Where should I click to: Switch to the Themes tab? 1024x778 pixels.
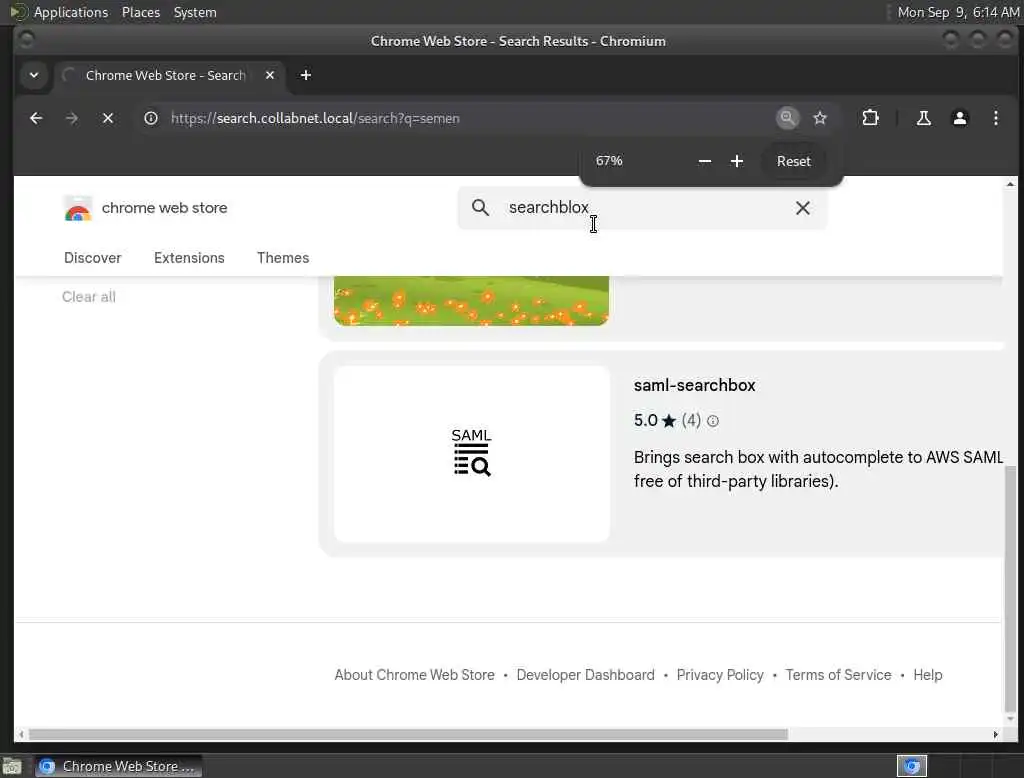tap(283, 258)
